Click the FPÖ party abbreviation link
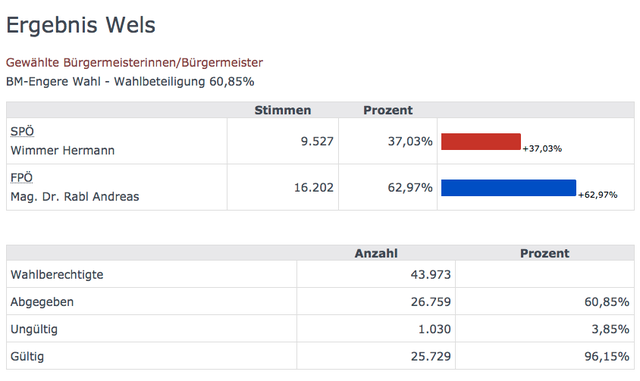Viewport: 640px width, 381px height. pyautogui.click(x=21, y=178)
